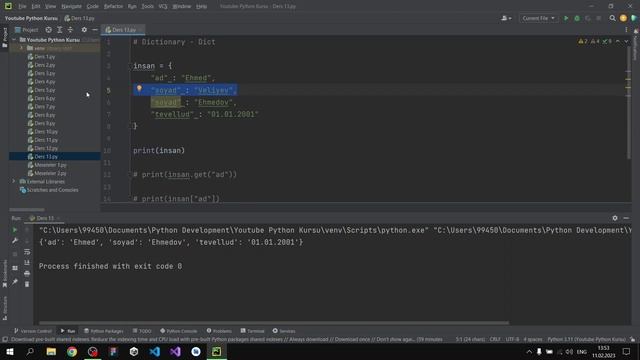Expand the venv folder
The height and width of the screenshot is (360, 640).
[22, 48]
